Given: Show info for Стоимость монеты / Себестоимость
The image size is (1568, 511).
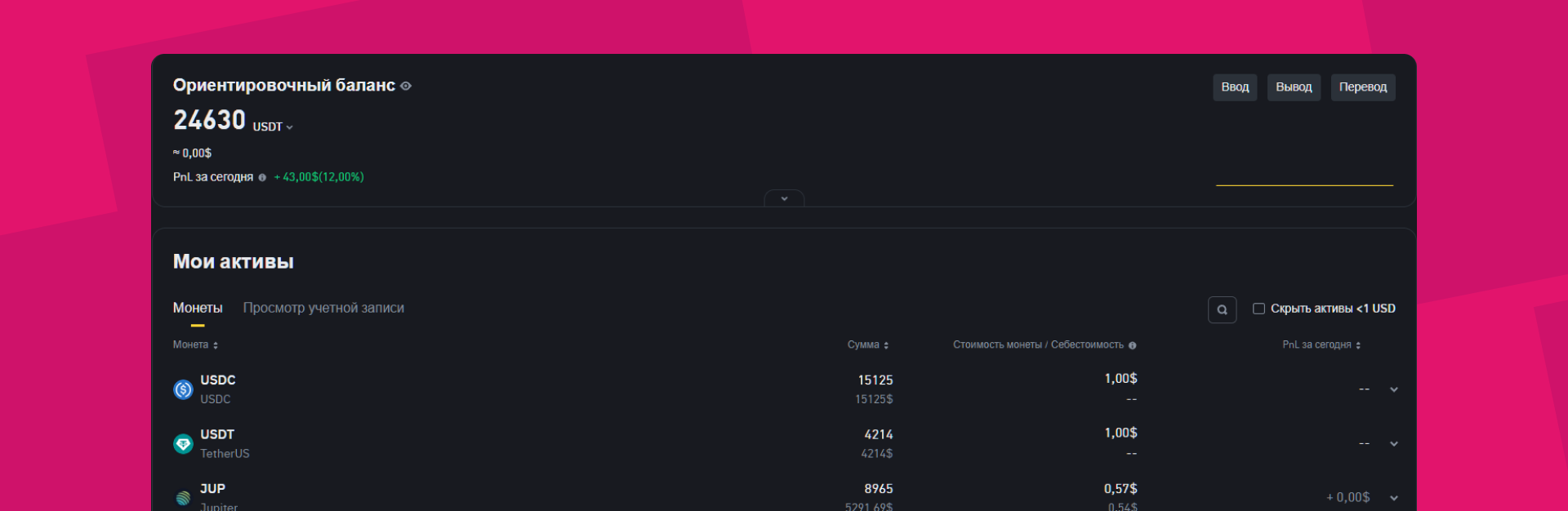Looking at the screenshot, I should pos(1132,345).
